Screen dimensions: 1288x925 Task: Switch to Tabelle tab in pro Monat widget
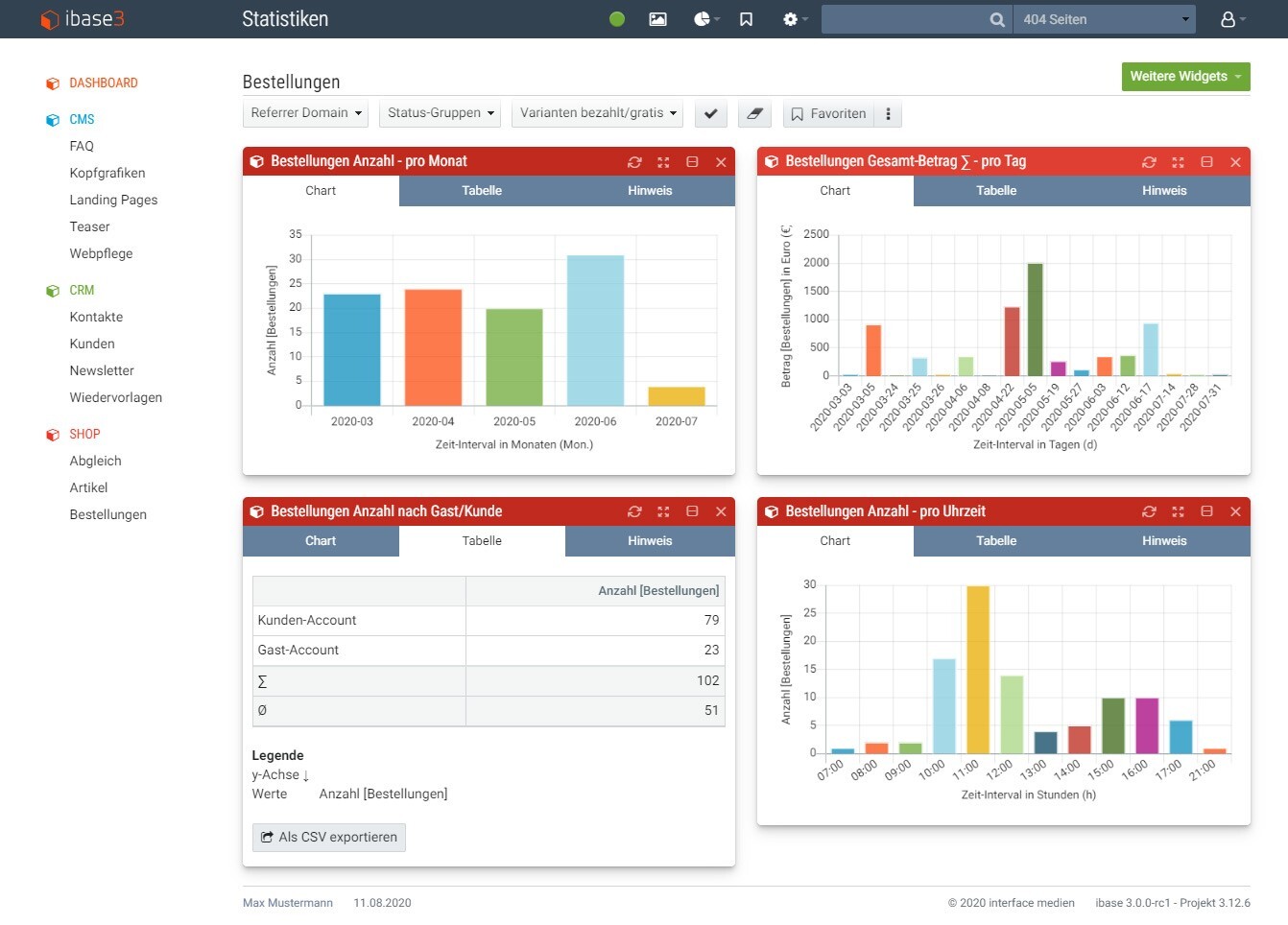[482, 191]
